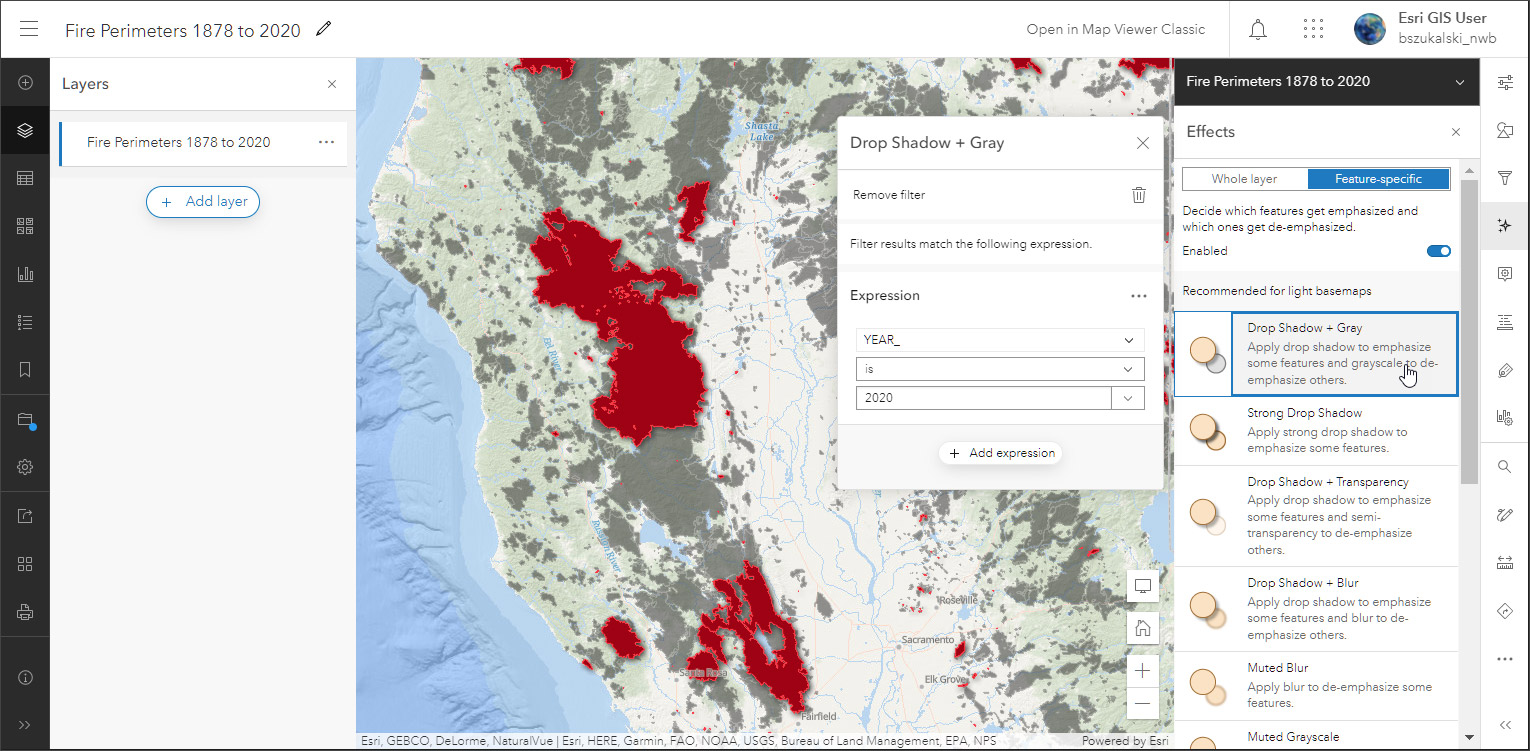Open the main hamburger menu

click(28, 29)
